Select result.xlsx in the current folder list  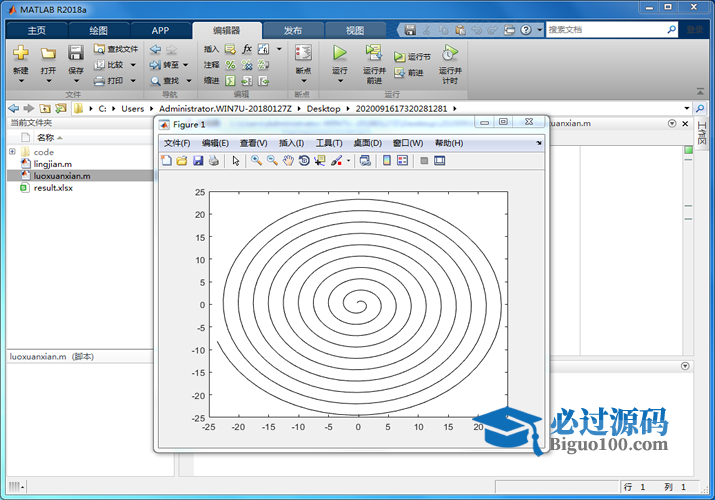pos(53,187)
